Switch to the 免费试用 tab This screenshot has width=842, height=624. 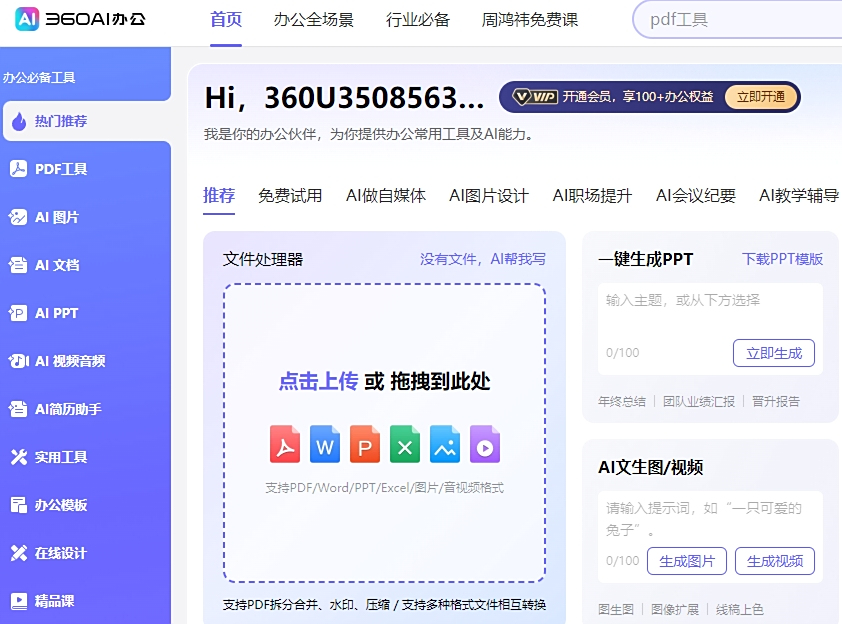[x=288, y=197]
